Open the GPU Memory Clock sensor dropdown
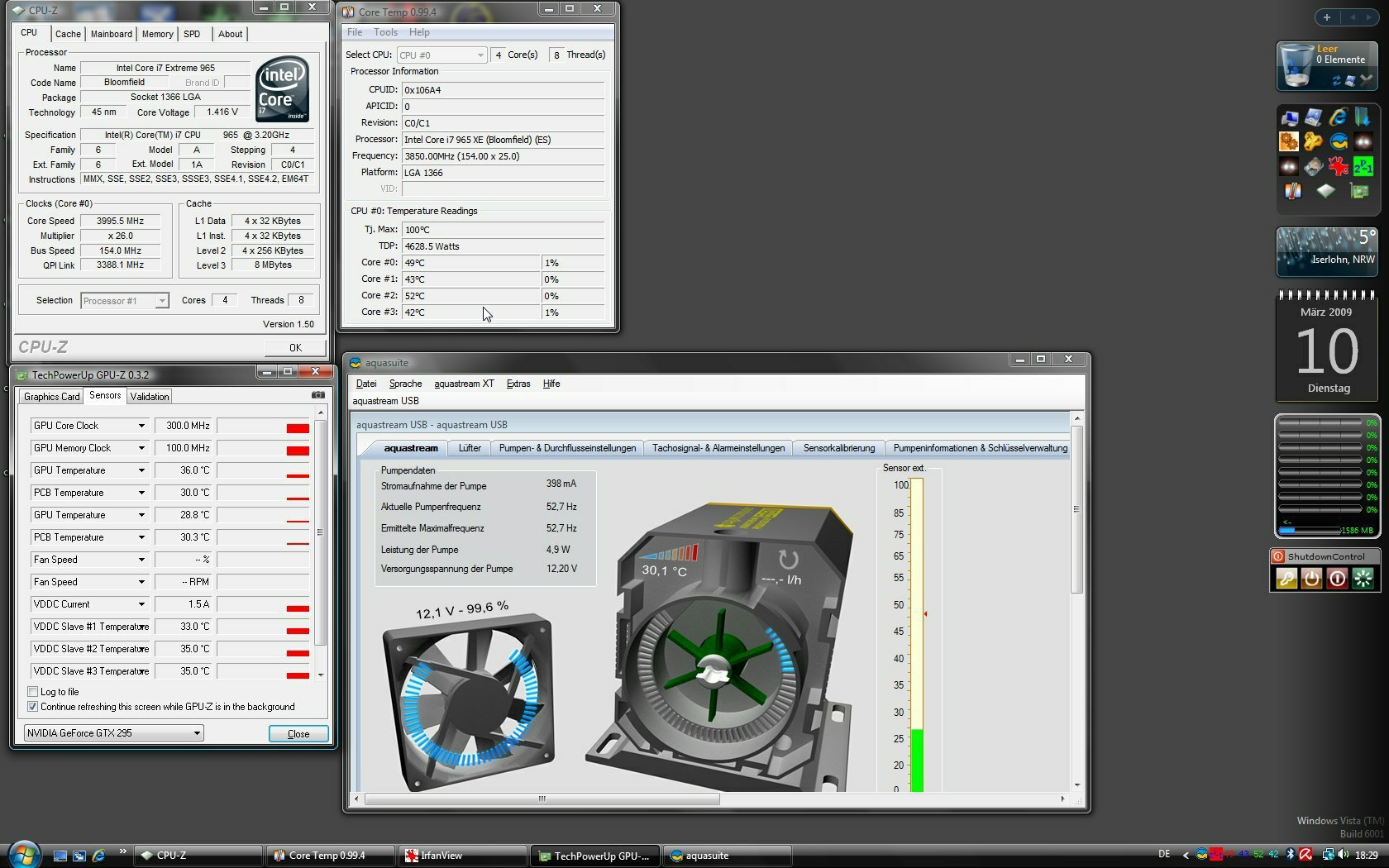The width and height of the screenshot is (1389, 868). coord(141,448)
